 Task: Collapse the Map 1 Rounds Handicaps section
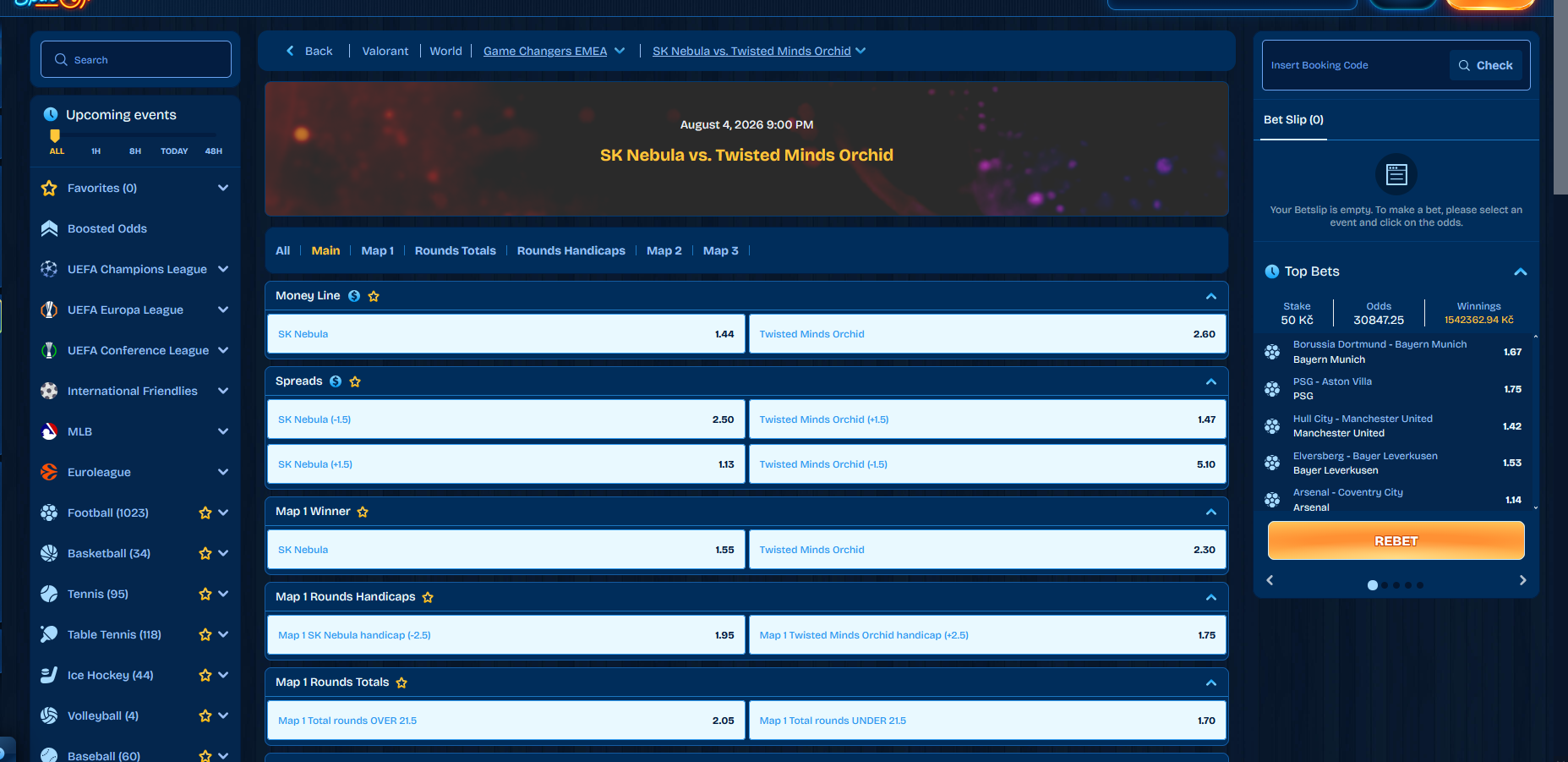pyautogui.click(x=1211, y=597)
